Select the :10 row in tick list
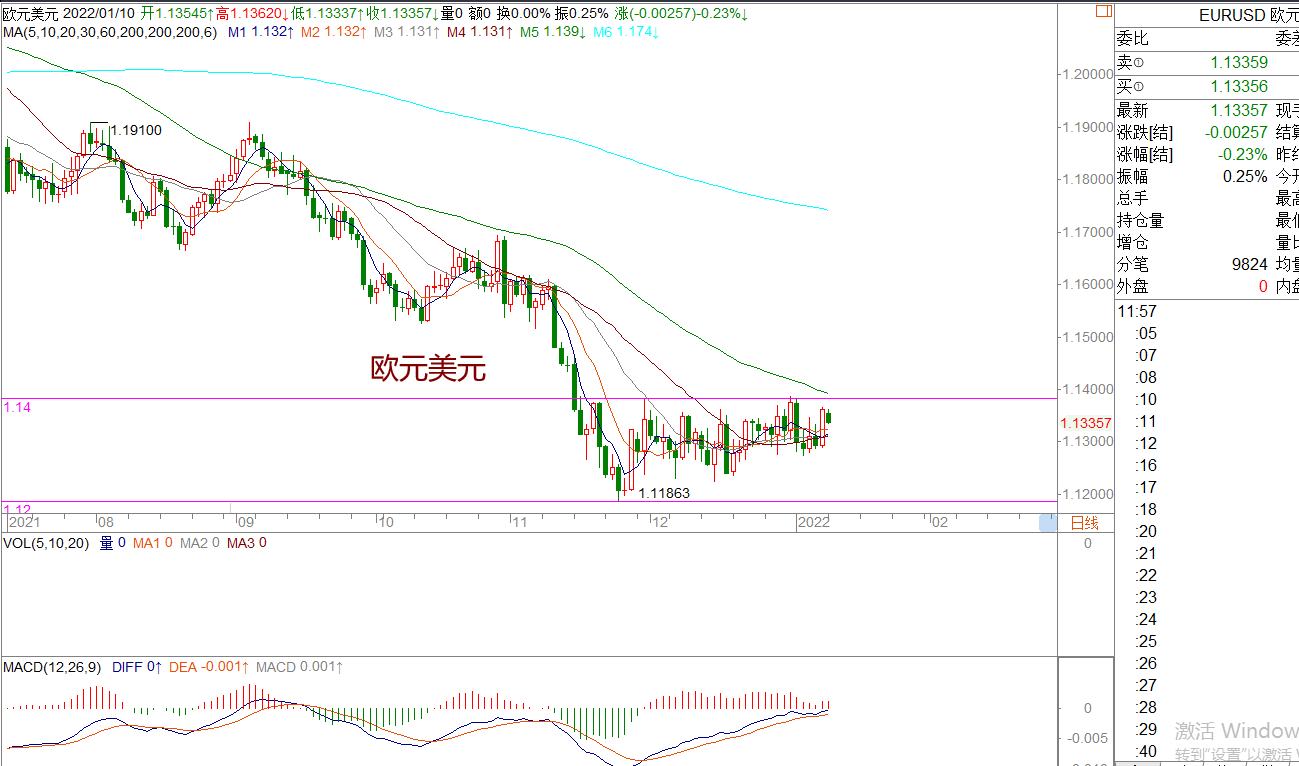This screenshot has width=1299, height=766. [1146, 400]
